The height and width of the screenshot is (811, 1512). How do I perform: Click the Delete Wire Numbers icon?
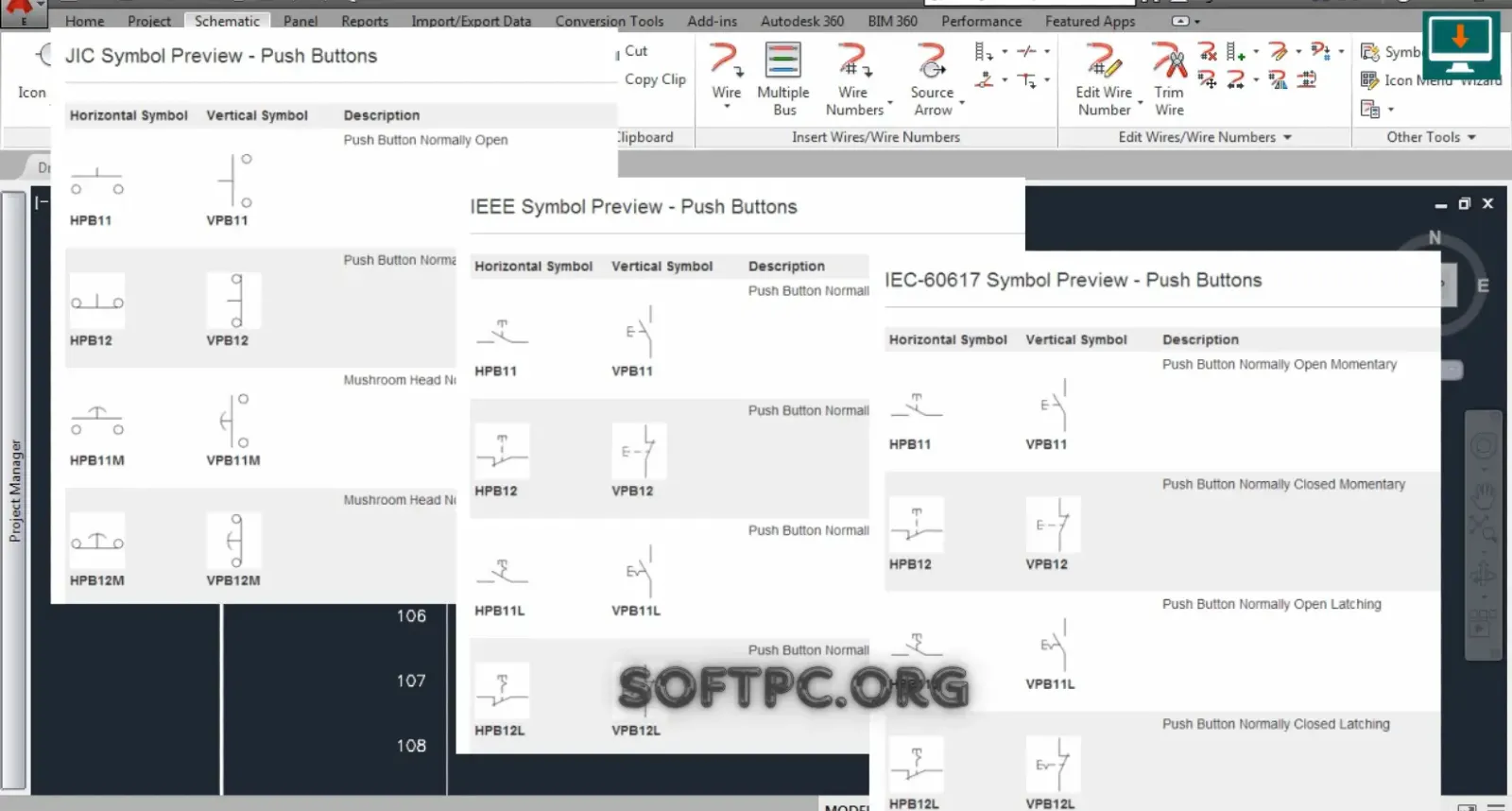1207,51
